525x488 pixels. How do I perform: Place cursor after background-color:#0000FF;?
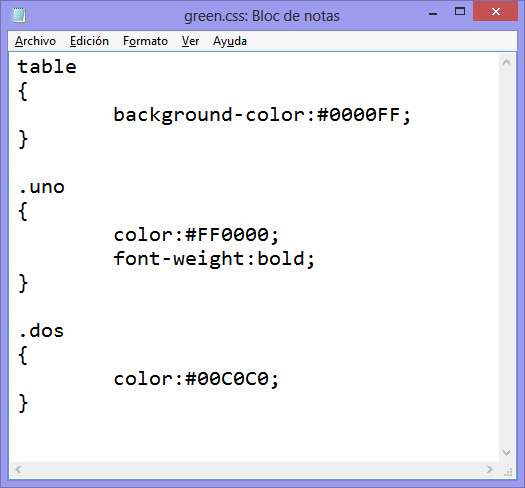pos(412,115)
